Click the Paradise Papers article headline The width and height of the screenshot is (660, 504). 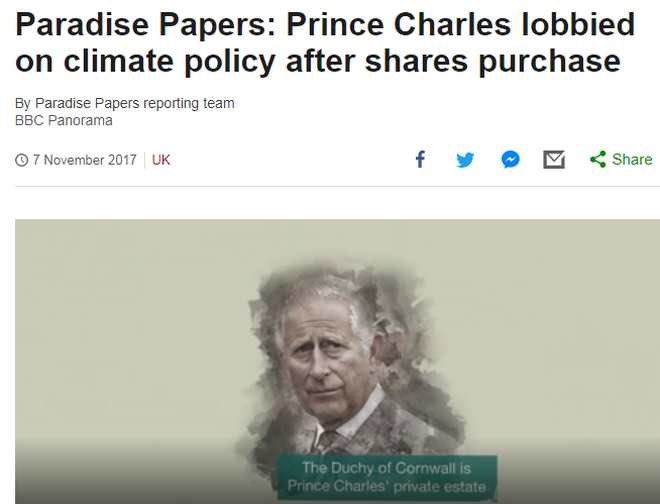tap(325, 43)
